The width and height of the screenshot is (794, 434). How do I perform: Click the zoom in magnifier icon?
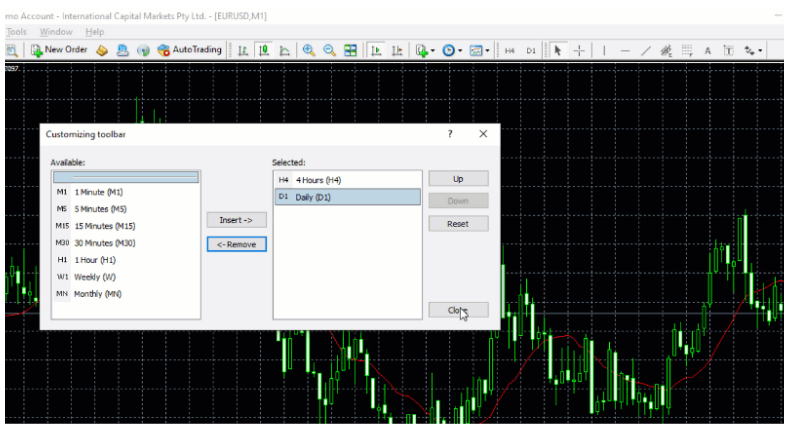coord(308,50)
